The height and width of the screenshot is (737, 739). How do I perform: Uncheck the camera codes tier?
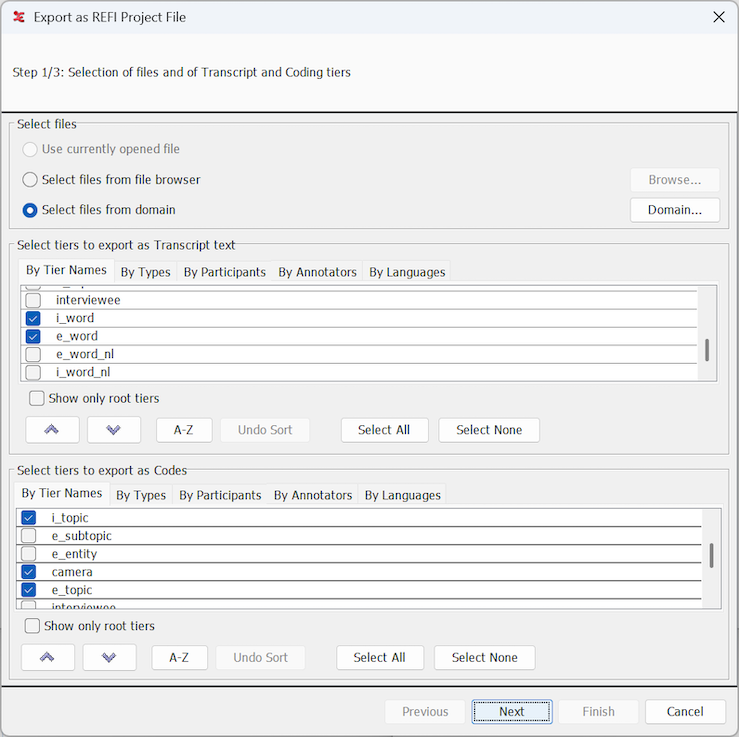29,572
